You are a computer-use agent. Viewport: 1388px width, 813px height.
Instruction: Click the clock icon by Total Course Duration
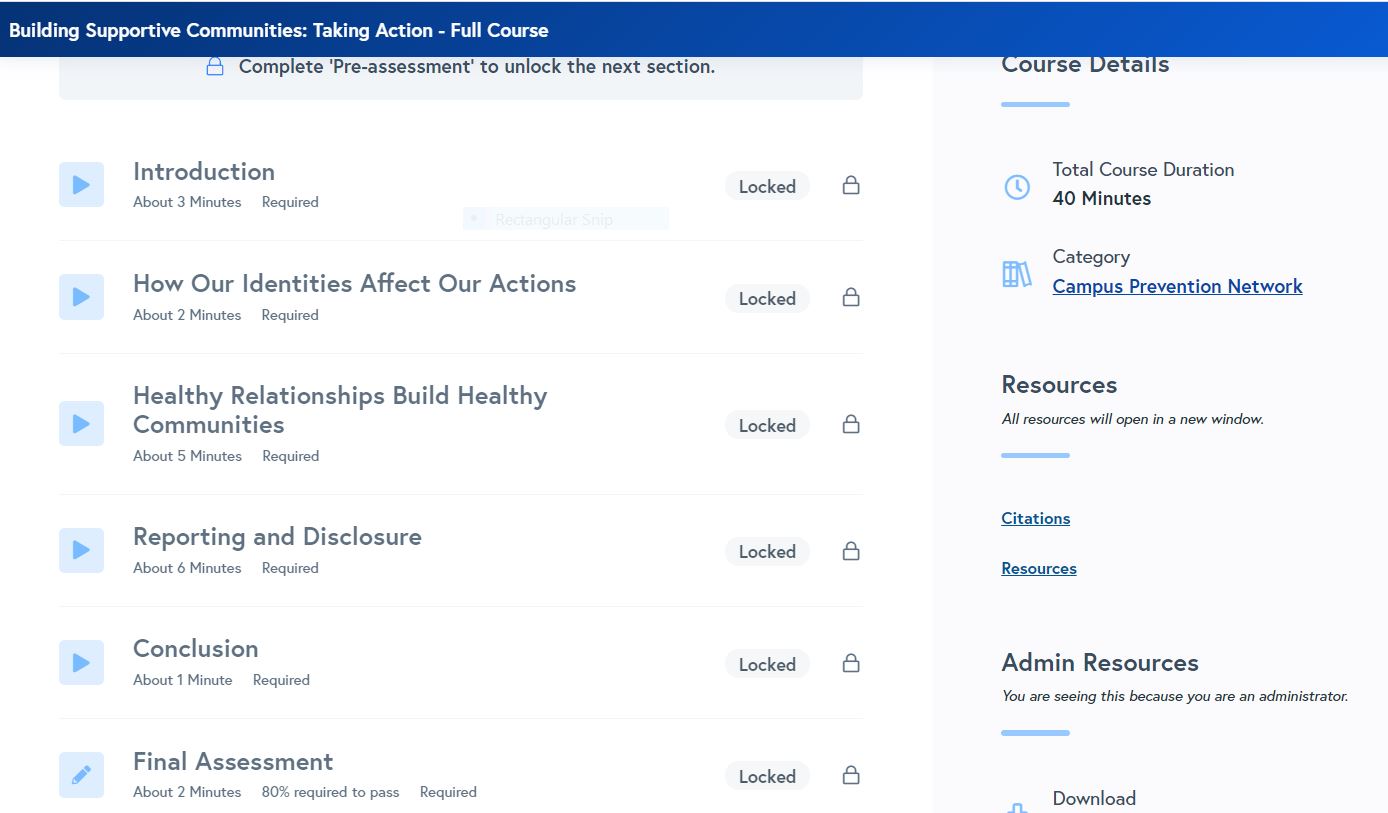click(x=1017, y=186)
